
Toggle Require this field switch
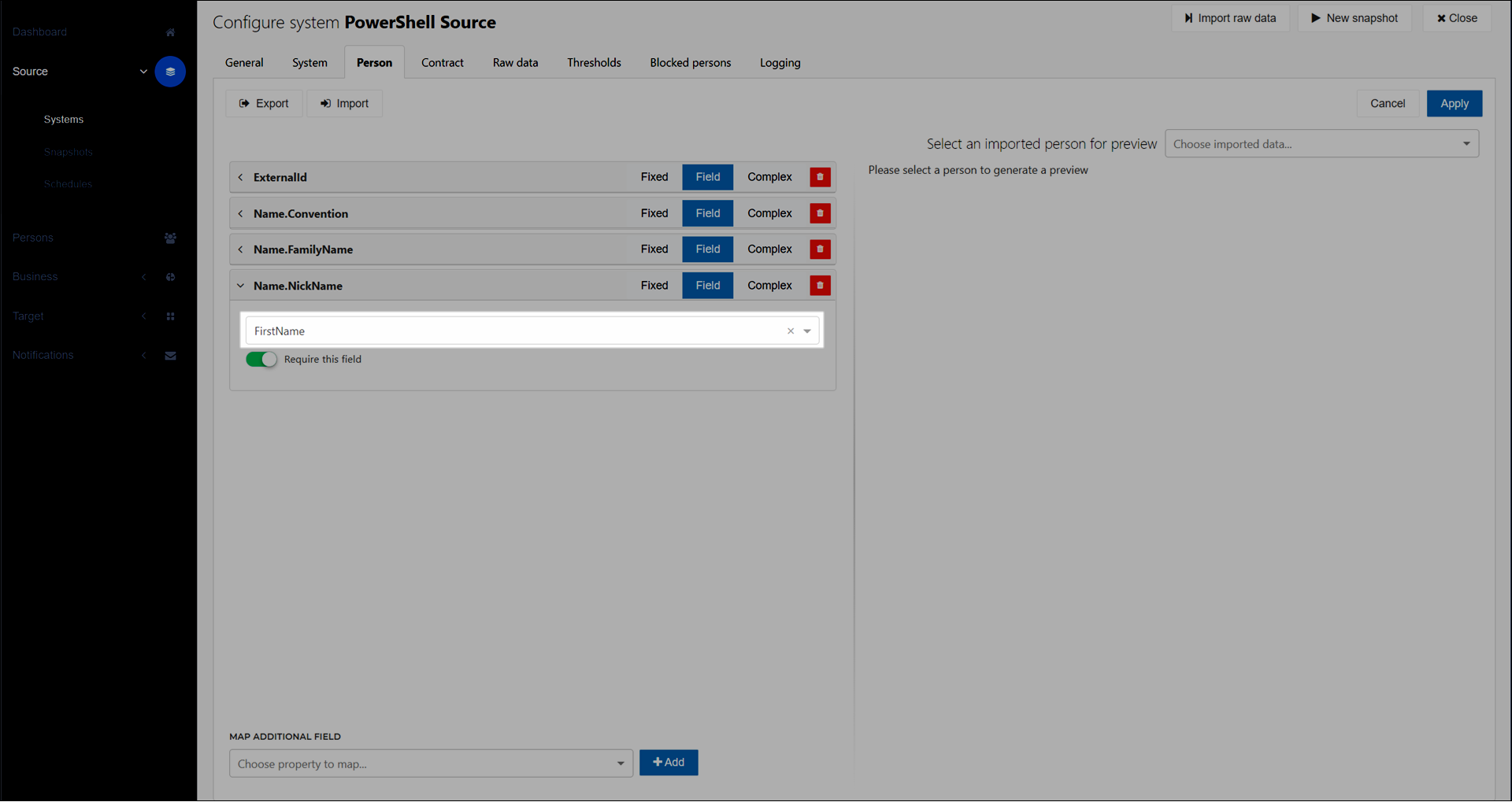coord(261,360)
